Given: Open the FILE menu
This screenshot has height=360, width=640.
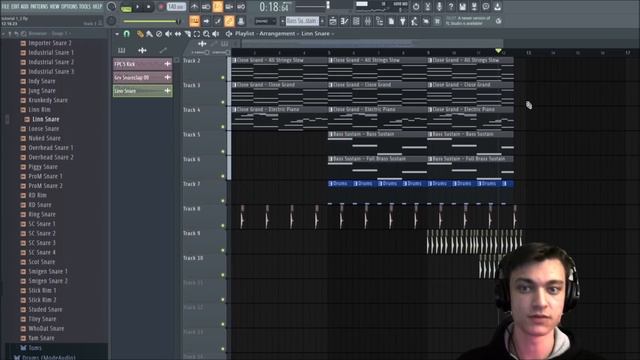Looking at the screenshot, I should 5,7.
